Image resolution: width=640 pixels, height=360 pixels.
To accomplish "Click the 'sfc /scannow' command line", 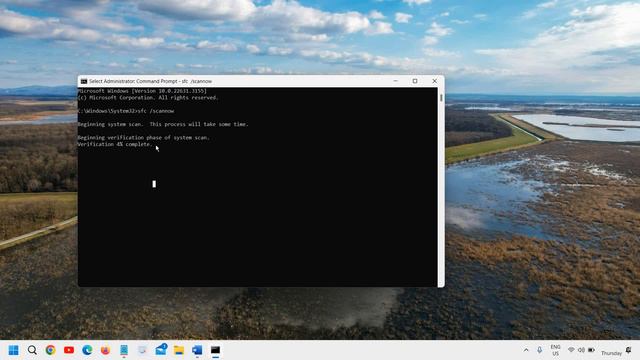I will 126,111.
